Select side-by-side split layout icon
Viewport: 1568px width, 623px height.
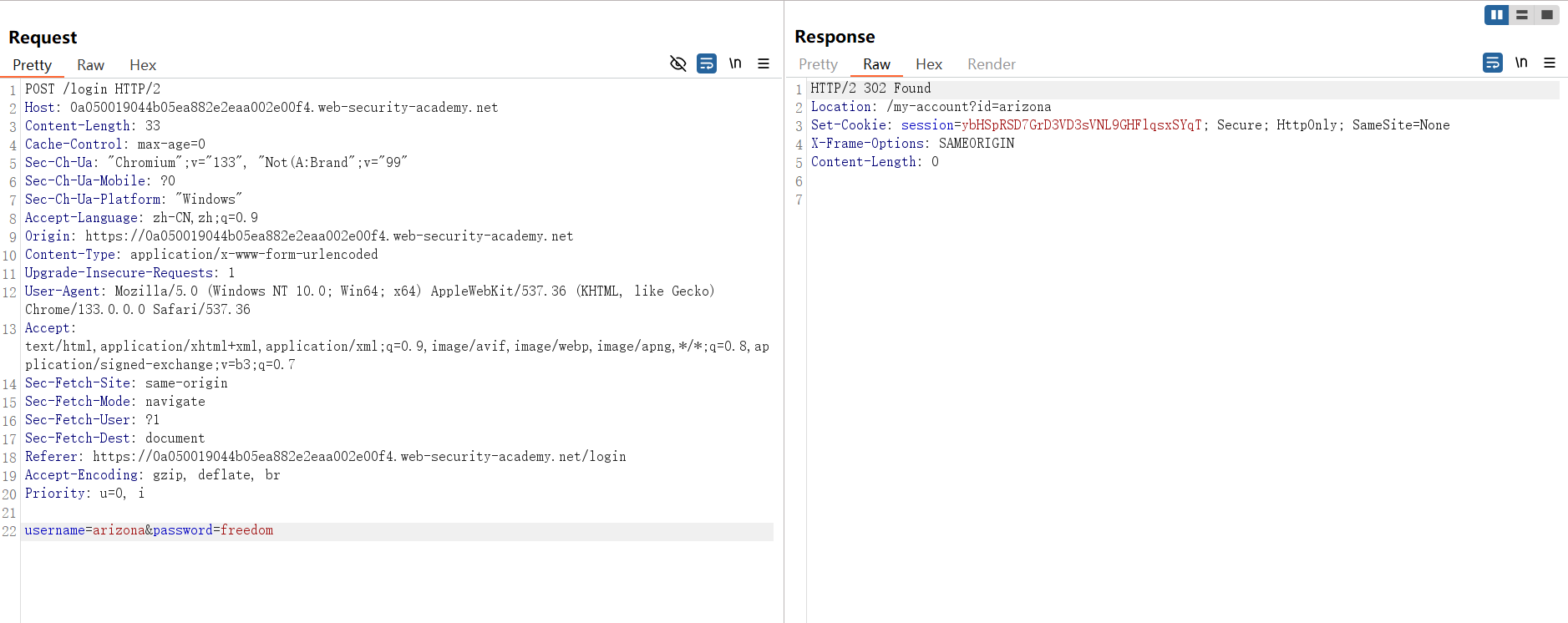coord(1496,15)
